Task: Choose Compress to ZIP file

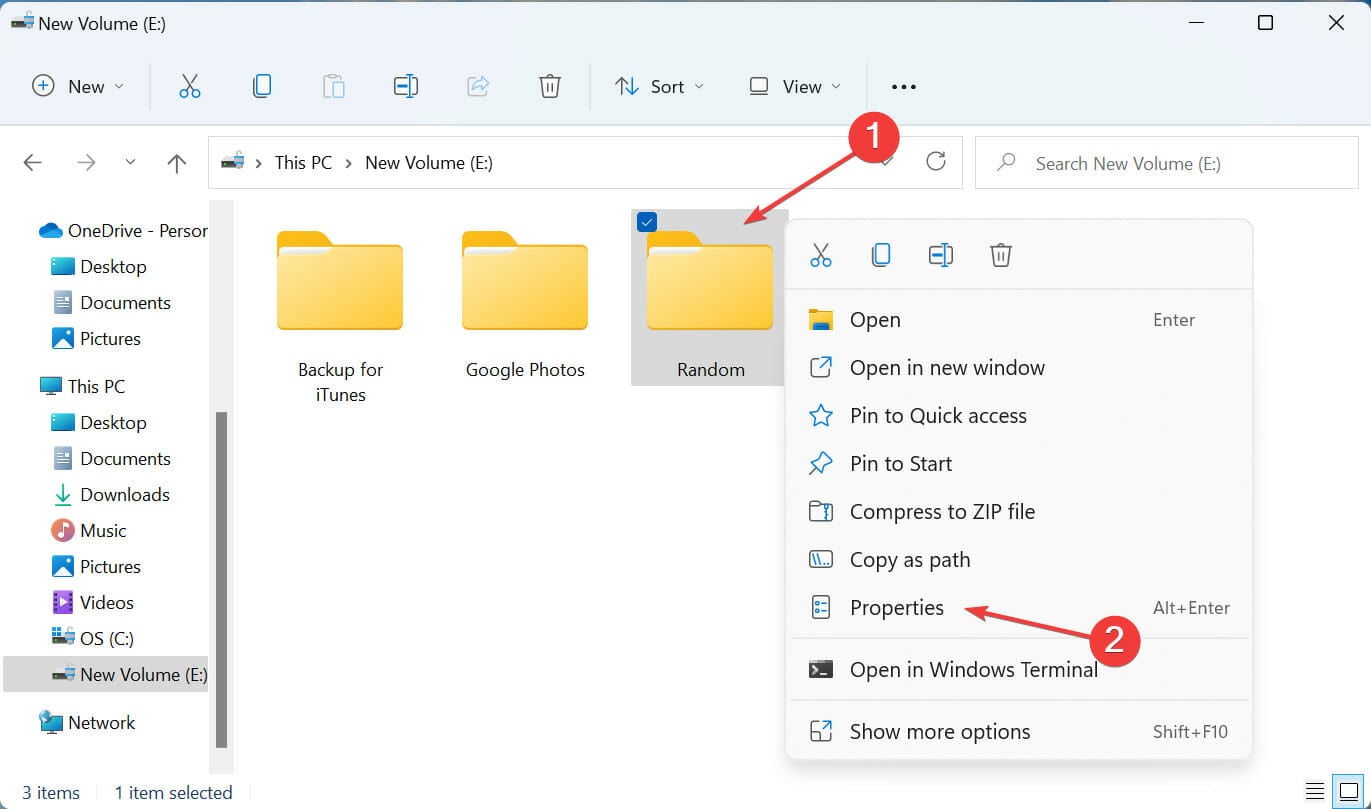Action: [1019, 512]
